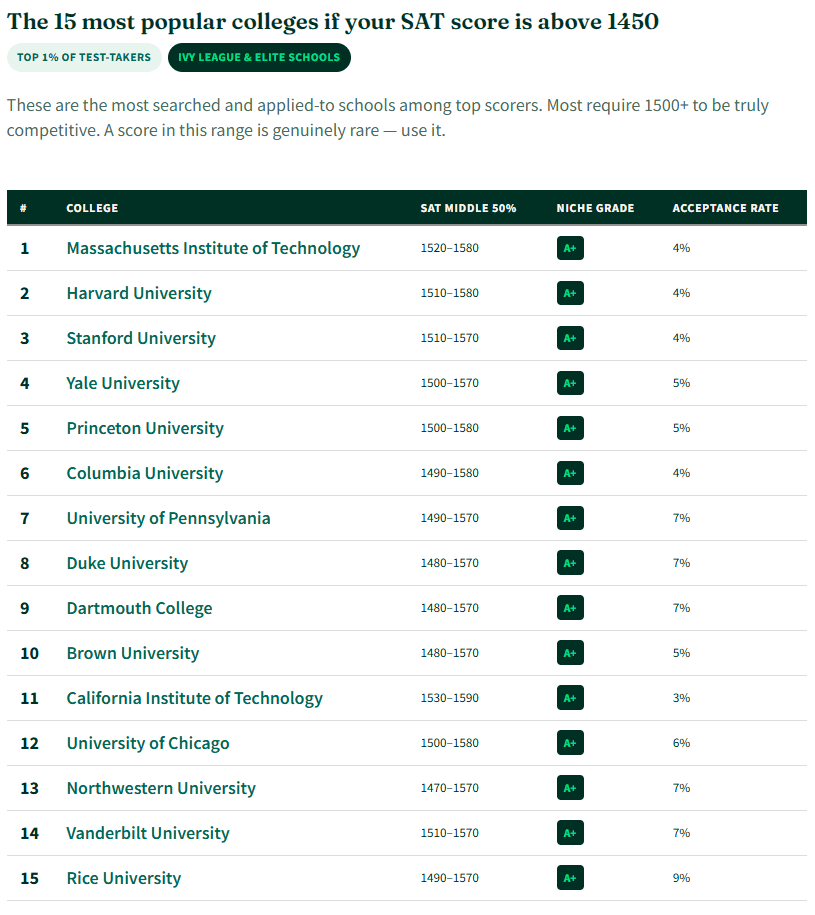The width and height of the screenshot is (815, 915).
Task: Click the A+ grade badge for Harvard University
Action: click(x=570, y=294)
